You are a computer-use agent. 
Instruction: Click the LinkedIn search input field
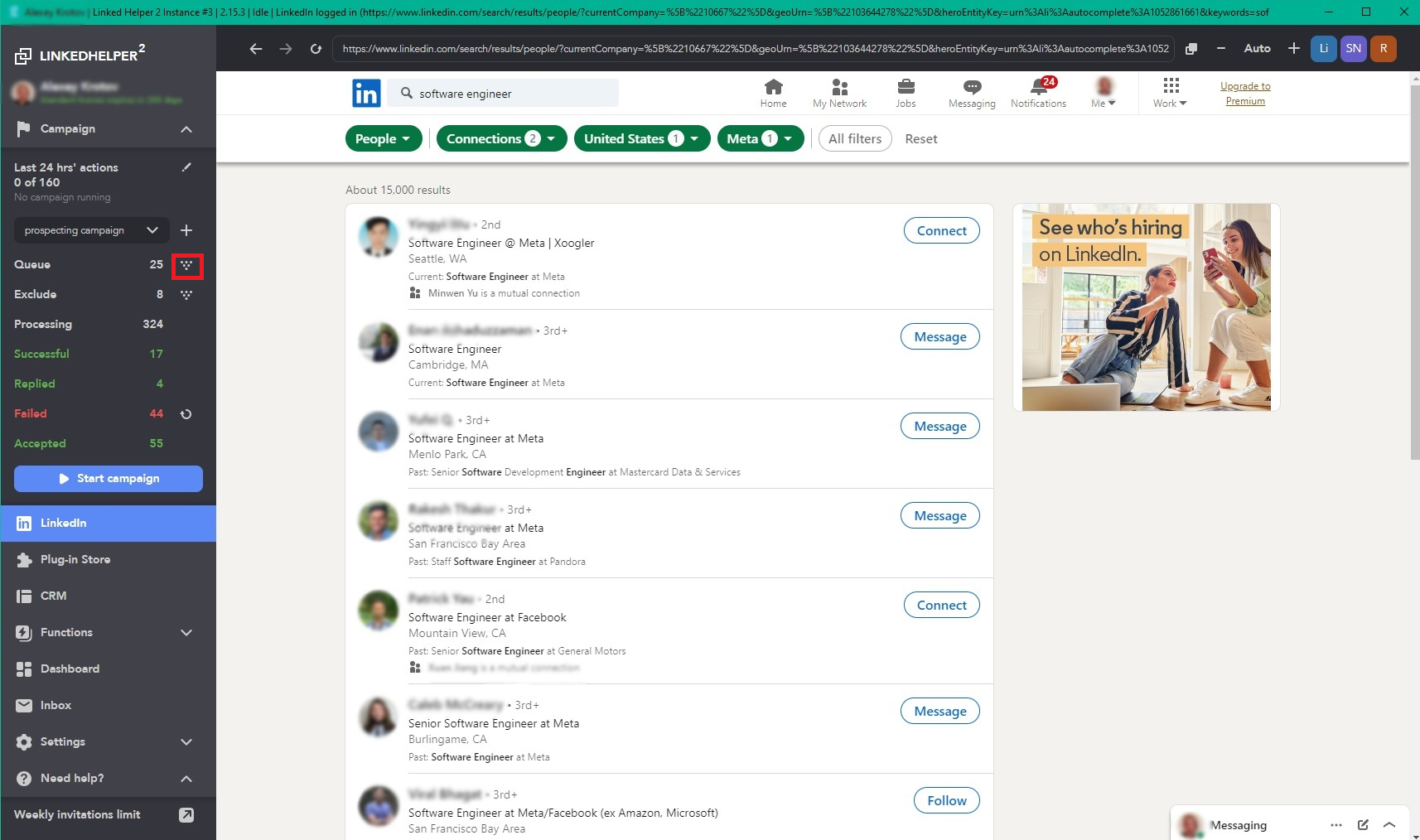tap(503, 94)
